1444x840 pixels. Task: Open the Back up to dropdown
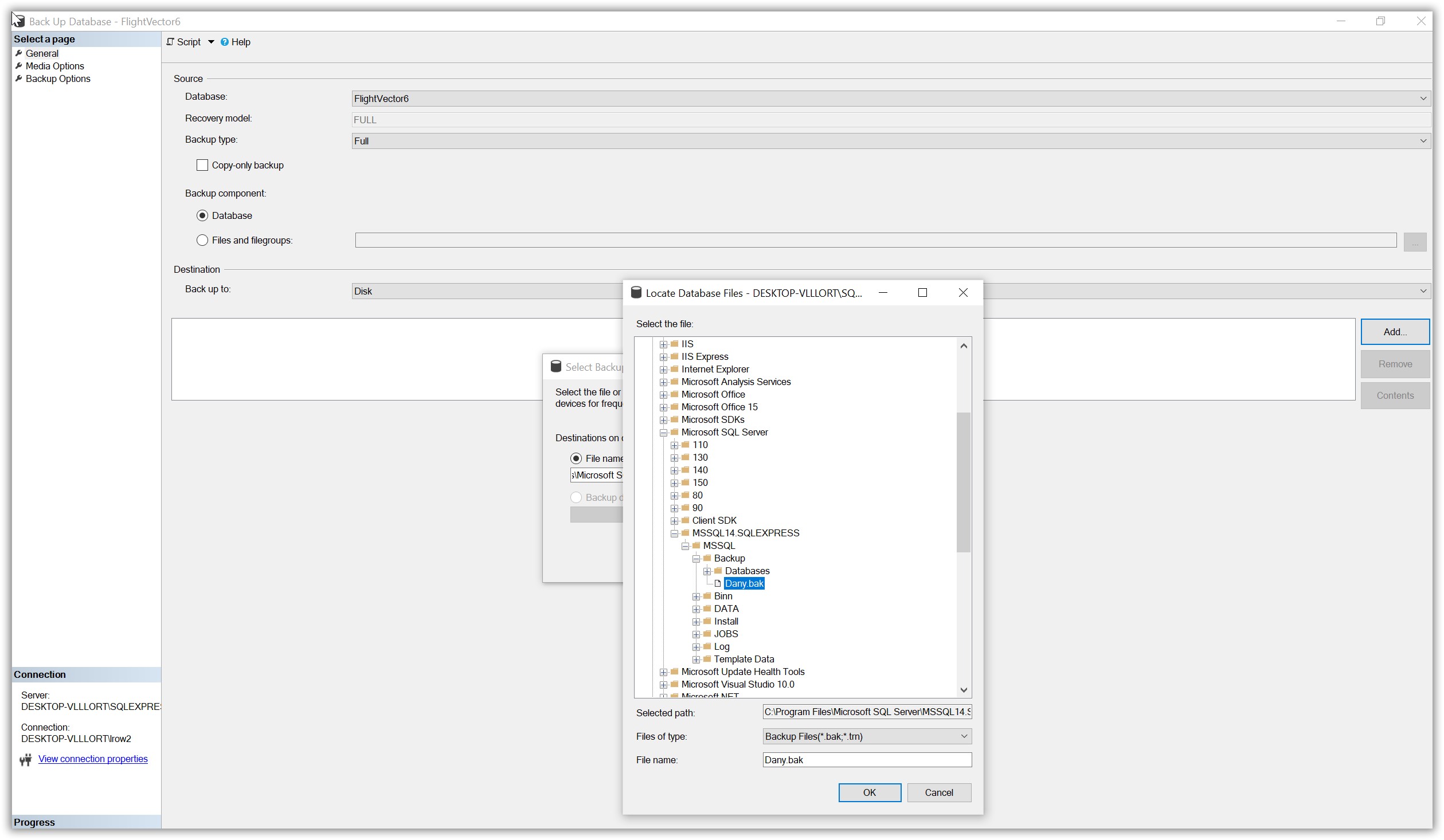point(891,291)
